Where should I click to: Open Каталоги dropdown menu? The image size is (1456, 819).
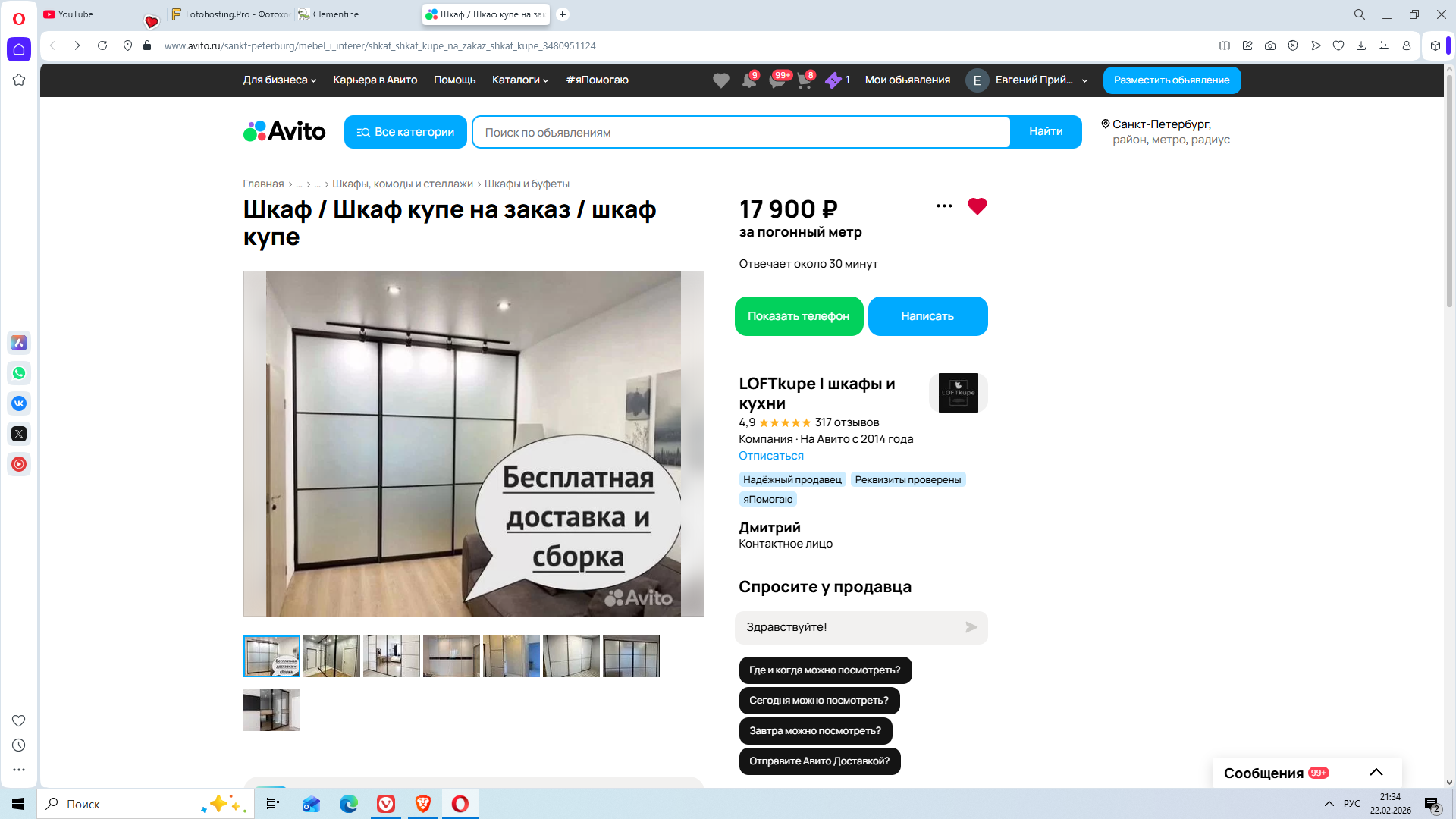519,80
